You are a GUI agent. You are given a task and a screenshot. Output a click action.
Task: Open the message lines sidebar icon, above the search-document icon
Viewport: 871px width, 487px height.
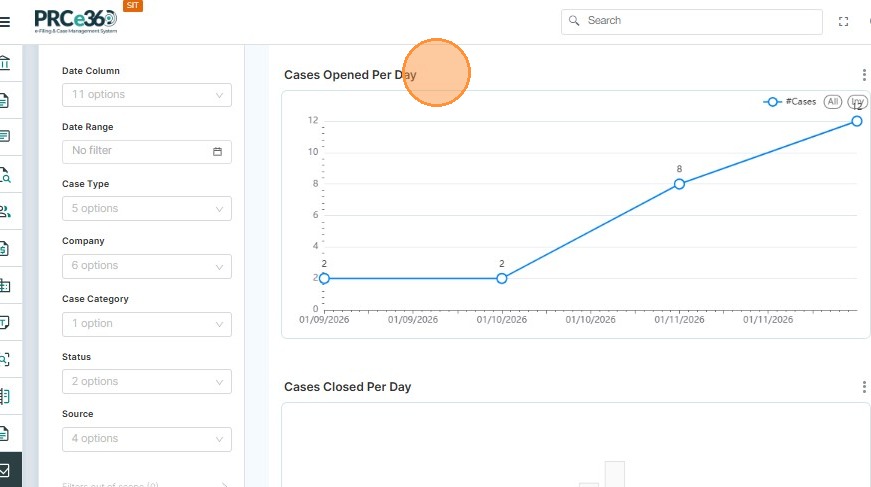4,136
